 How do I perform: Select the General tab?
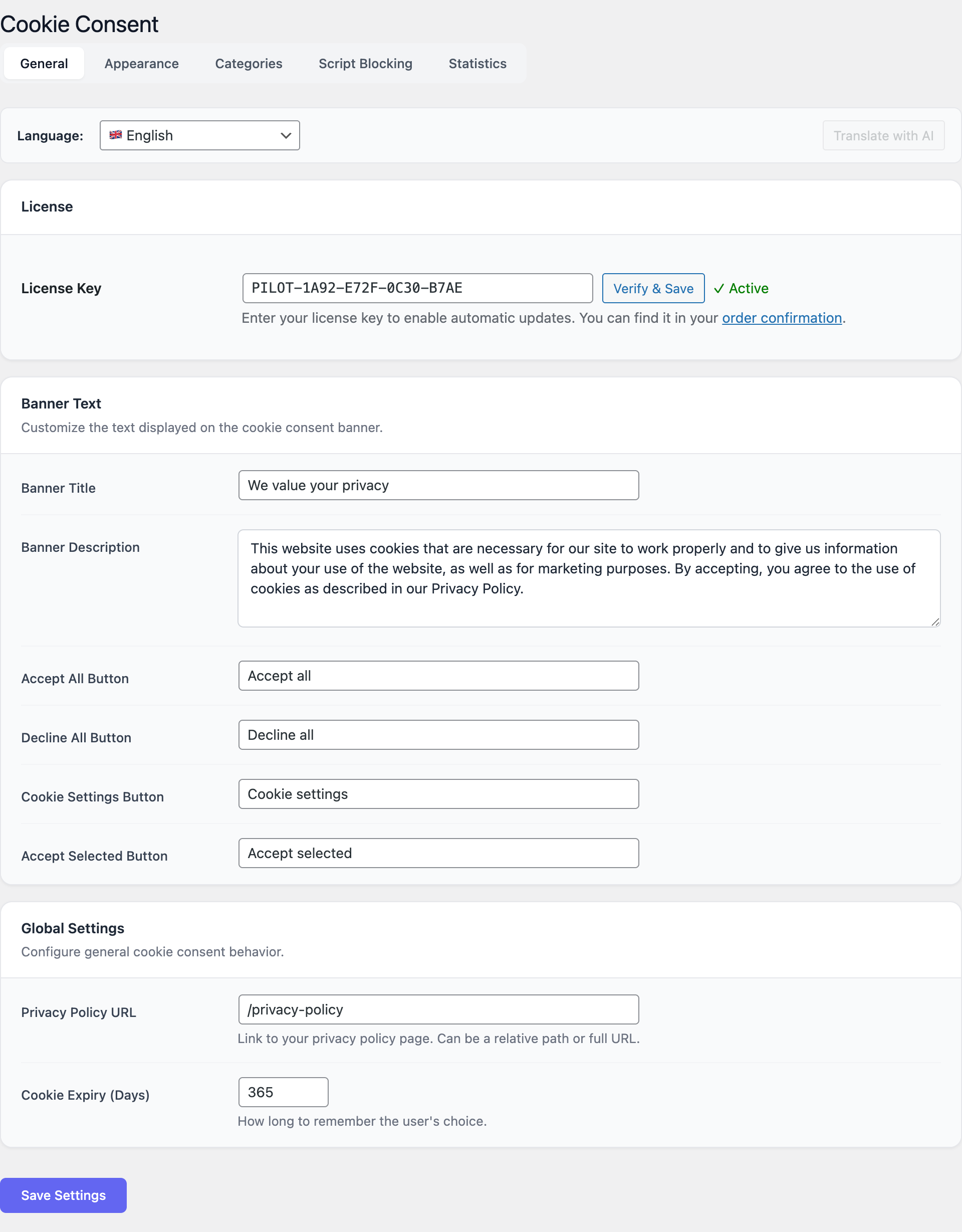[x=44, y=64]
